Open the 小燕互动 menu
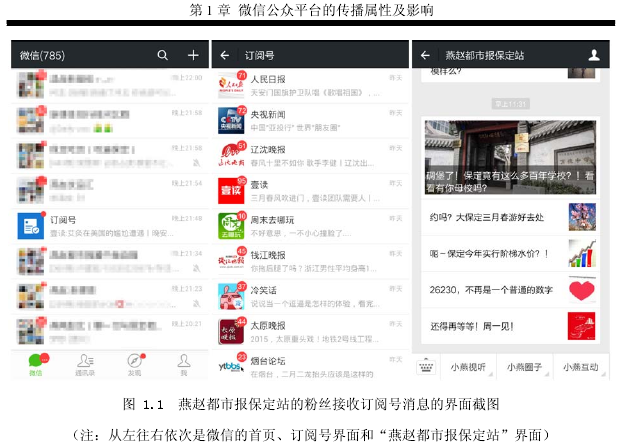Image resolution: width=626 pixels, height=445 pixels. point(581,367)
